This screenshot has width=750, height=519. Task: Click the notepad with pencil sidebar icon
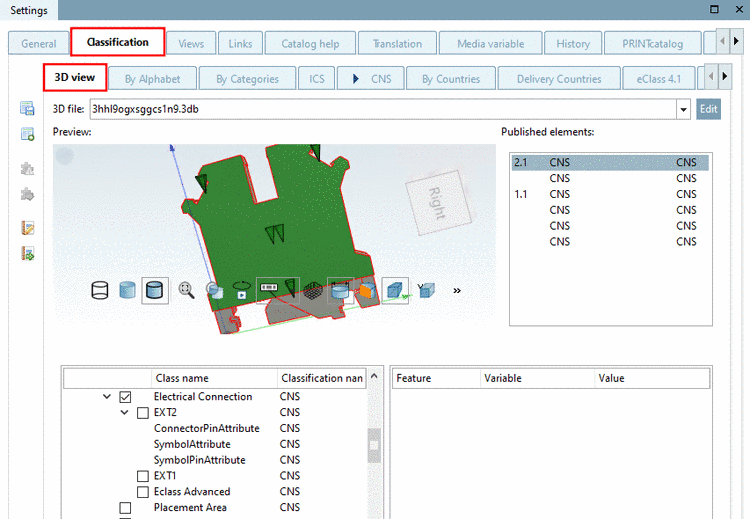coord(28,228)
